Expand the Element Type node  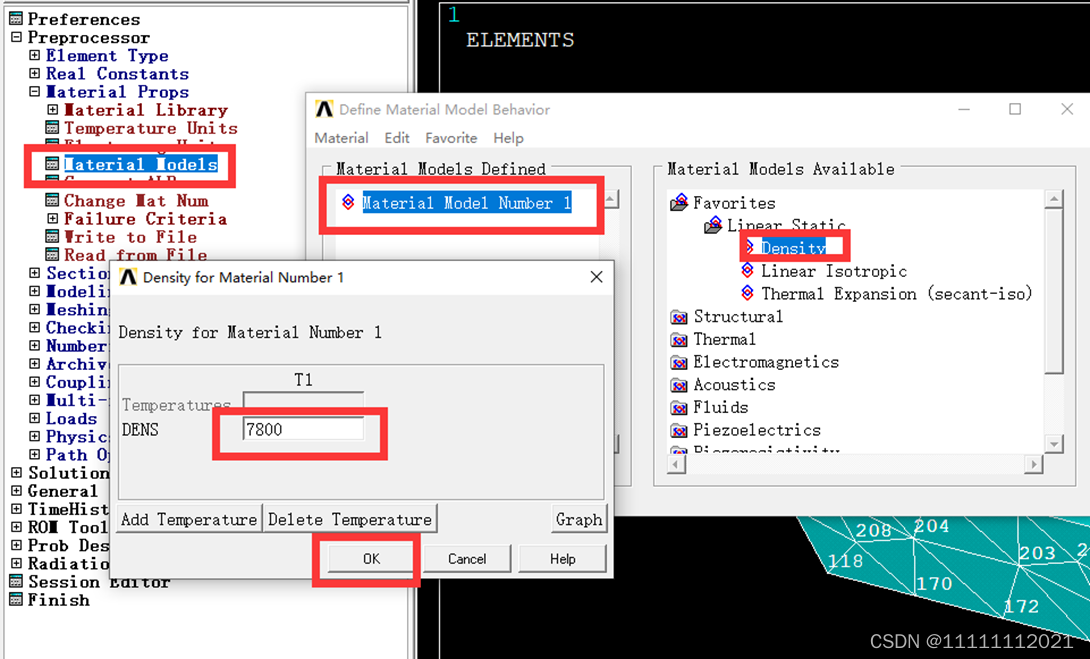(34, 55)
